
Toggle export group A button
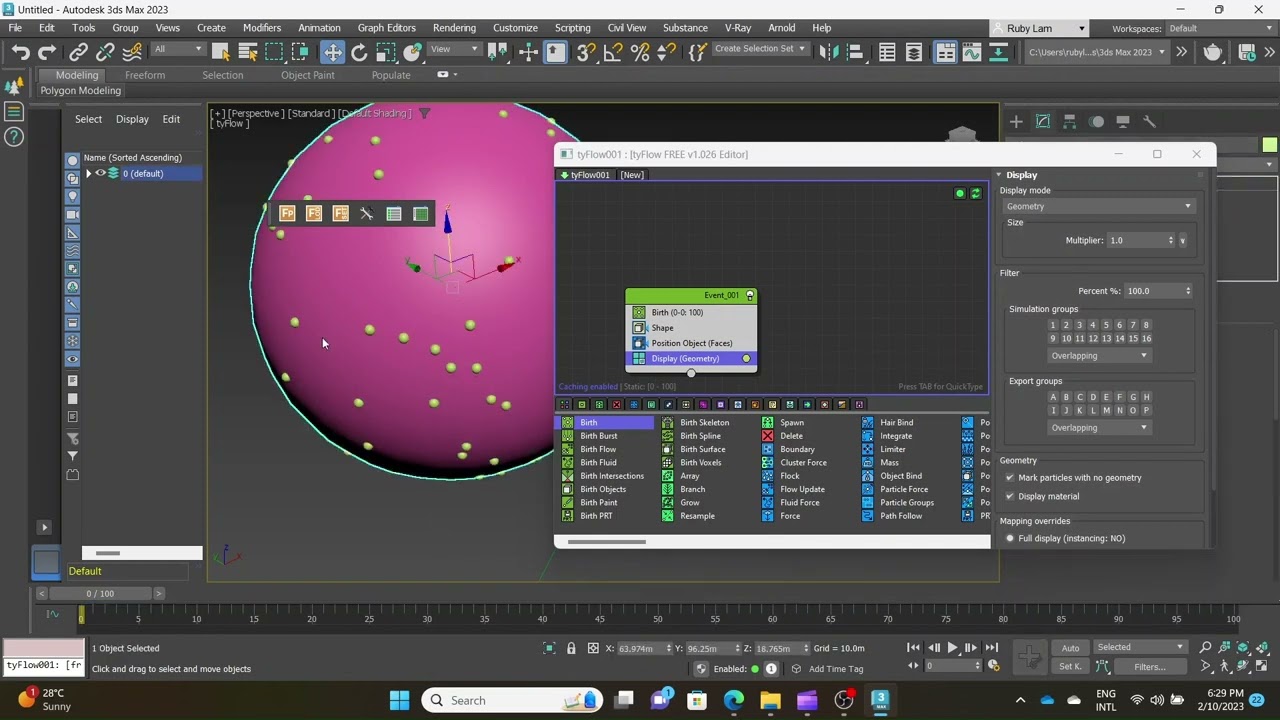point(1053,397)
